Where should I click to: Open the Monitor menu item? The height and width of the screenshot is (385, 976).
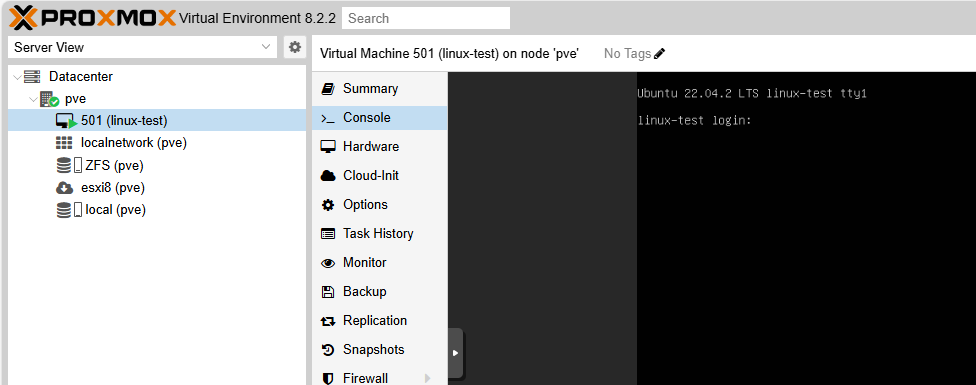tap(380, 262)
